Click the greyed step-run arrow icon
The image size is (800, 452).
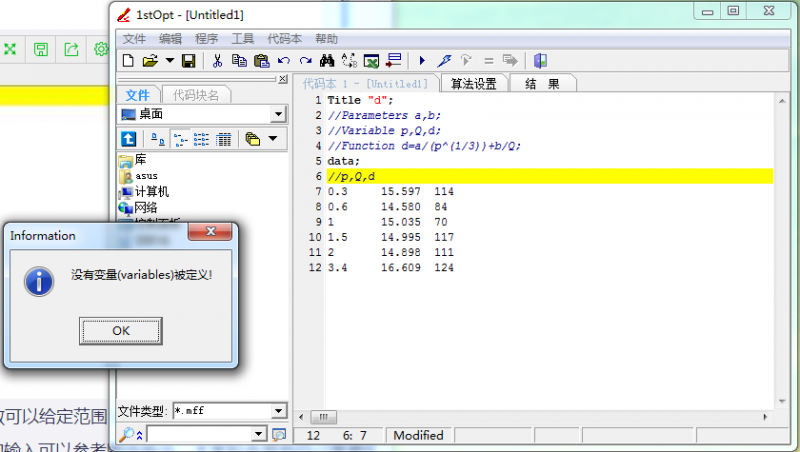(x=466, y=61)
